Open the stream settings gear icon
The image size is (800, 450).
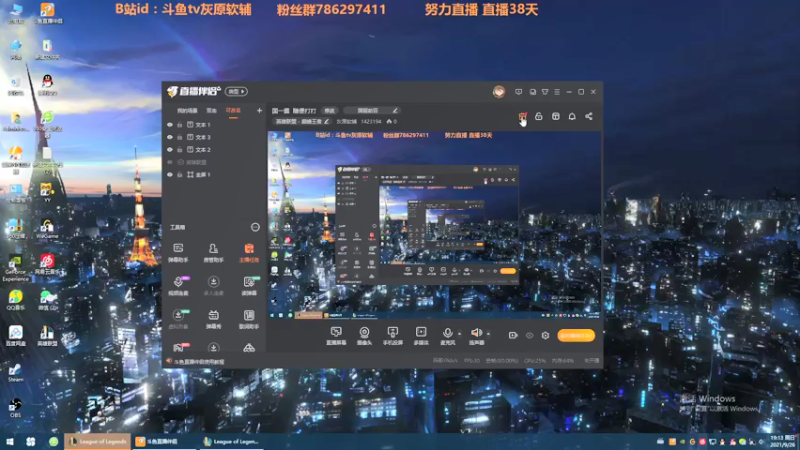545,335
